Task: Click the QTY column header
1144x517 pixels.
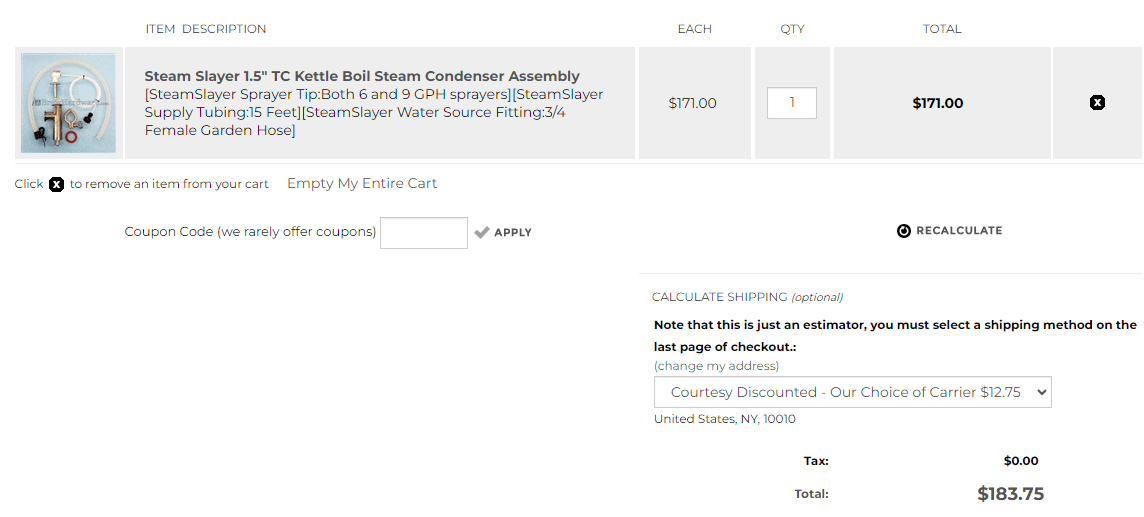Action: pos(792,29)
